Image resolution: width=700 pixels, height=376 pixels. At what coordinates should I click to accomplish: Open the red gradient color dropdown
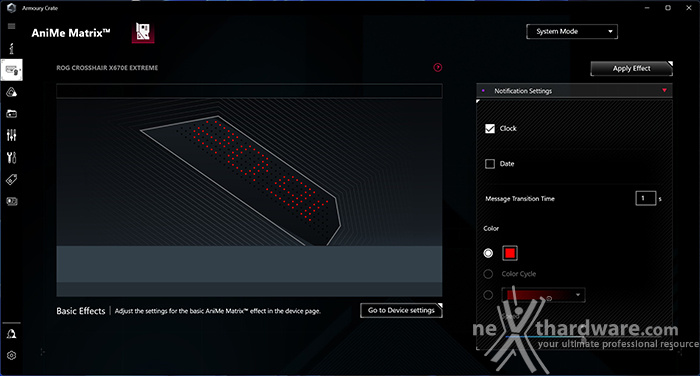(543, 295)
